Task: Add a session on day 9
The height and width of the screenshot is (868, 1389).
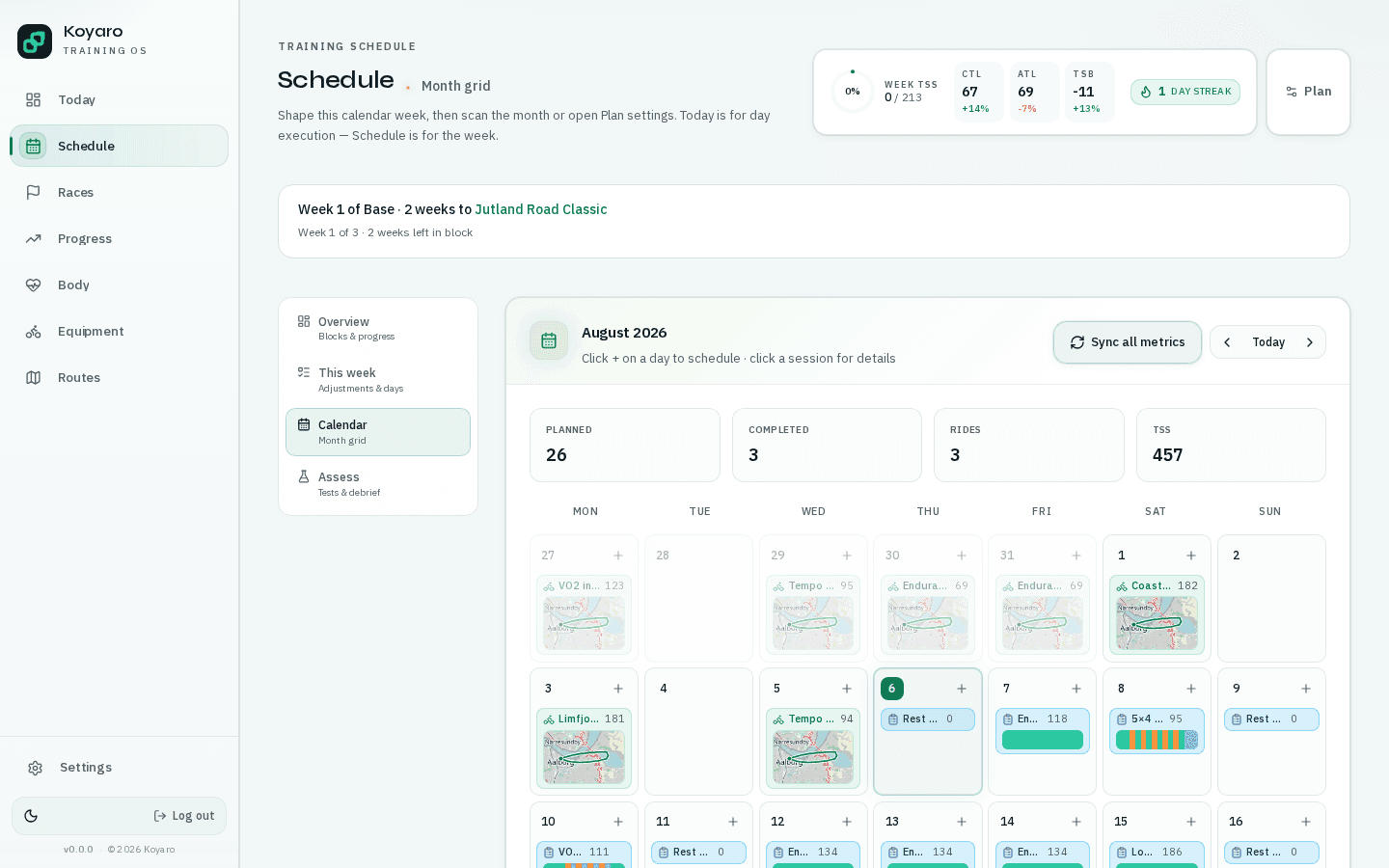Action: click(x=1306, y=689)
